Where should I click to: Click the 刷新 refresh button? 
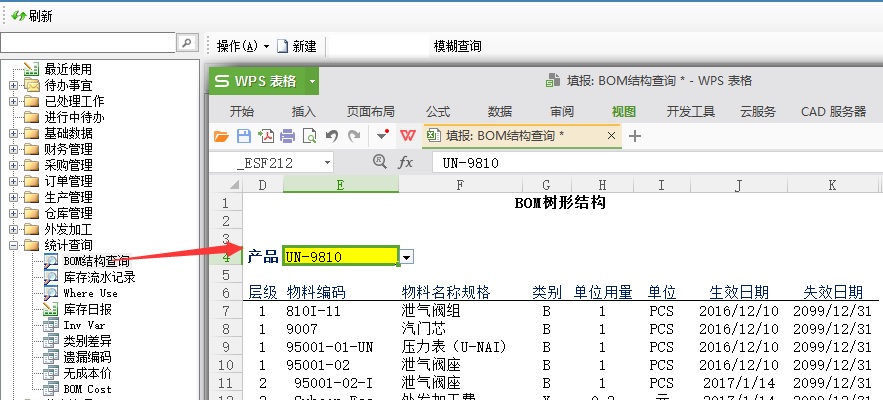[32, 16]
